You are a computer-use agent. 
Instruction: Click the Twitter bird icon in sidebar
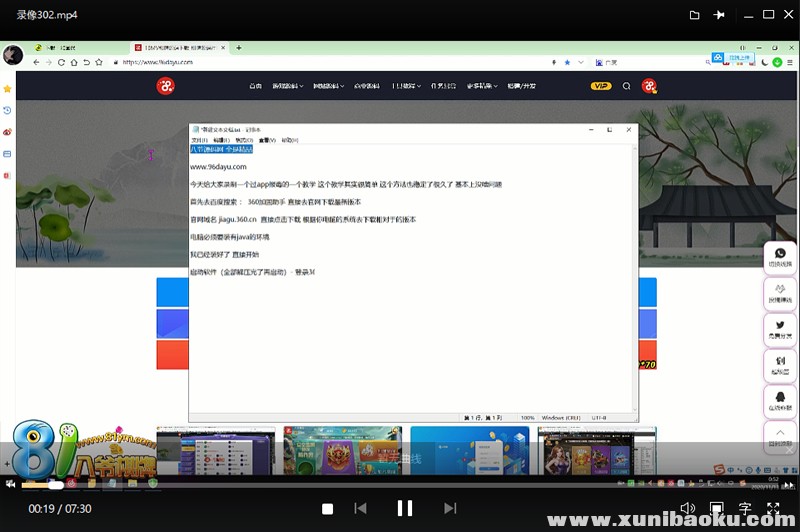click(779, 326)
